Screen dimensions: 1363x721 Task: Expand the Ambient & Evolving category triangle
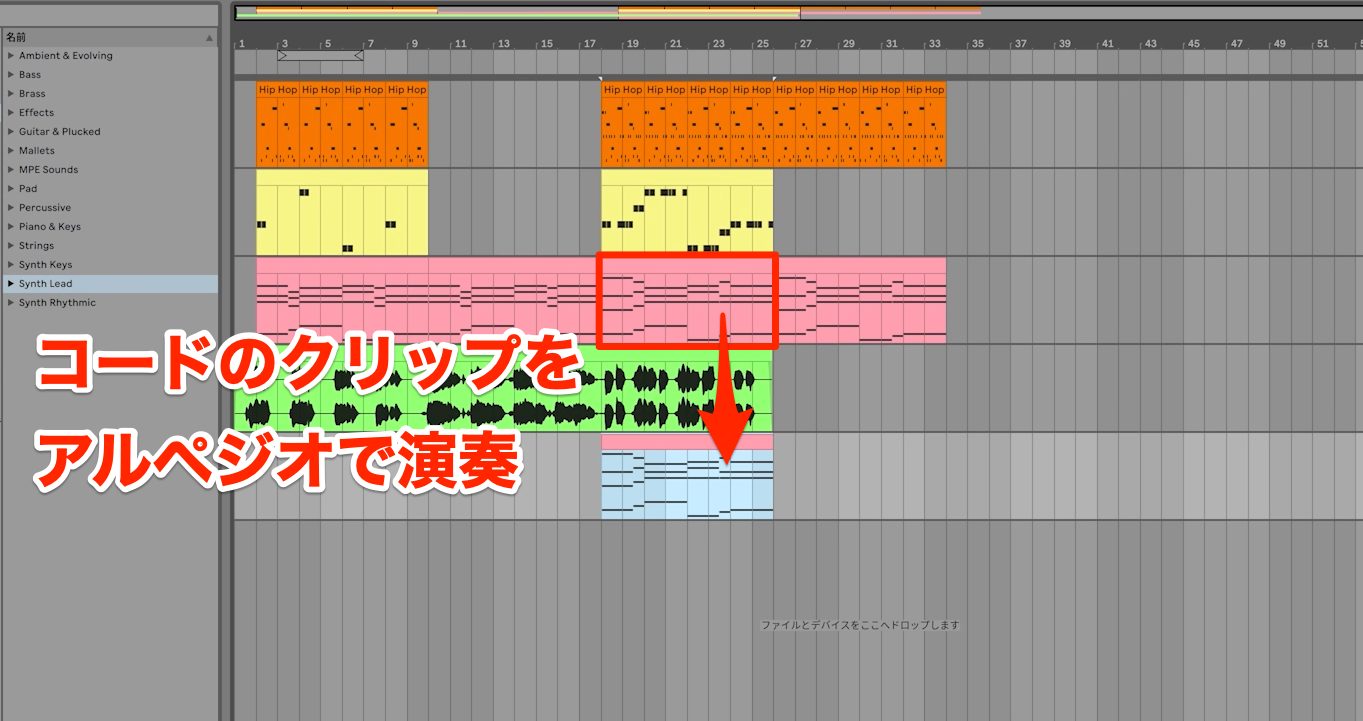pos(11,56)
